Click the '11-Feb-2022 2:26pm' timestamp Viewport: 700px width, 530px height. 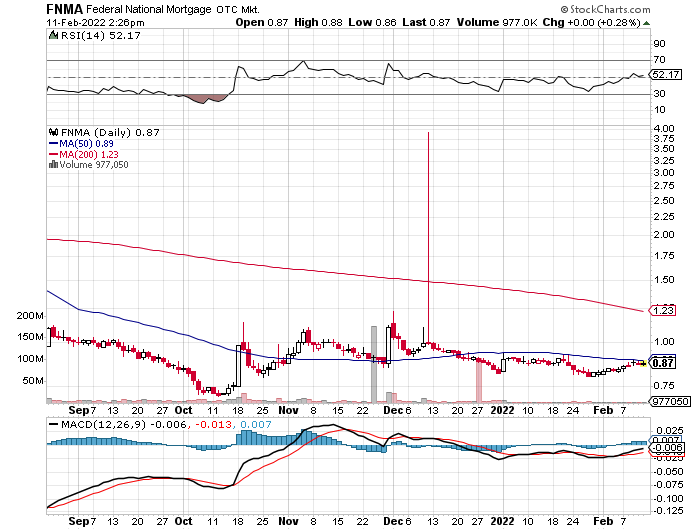(96, 22)
